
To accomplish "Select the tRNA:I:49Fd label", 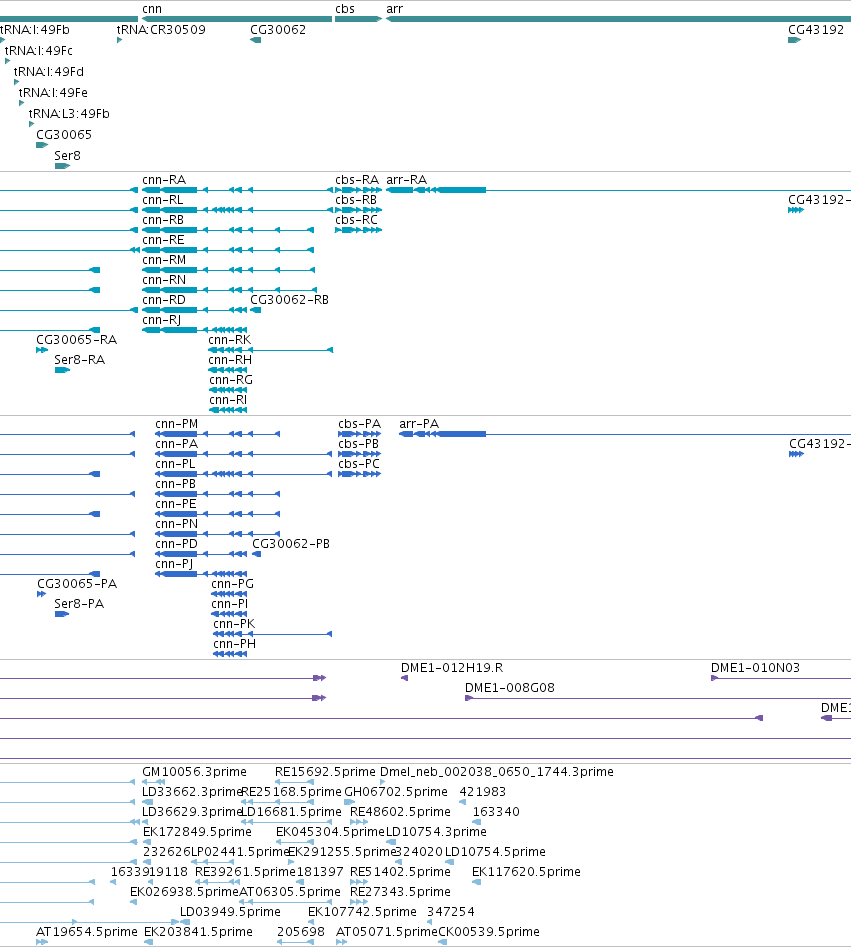I will click(49, 72).
